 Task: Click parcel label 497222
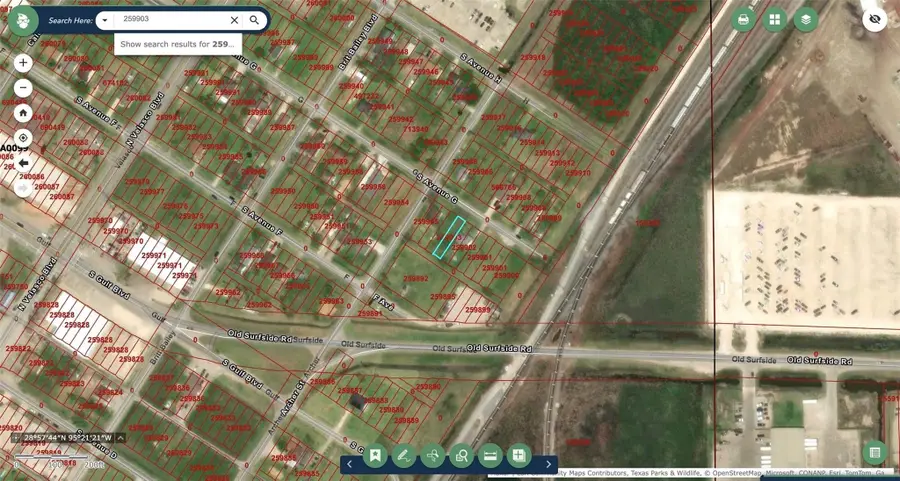click(366, 96)
